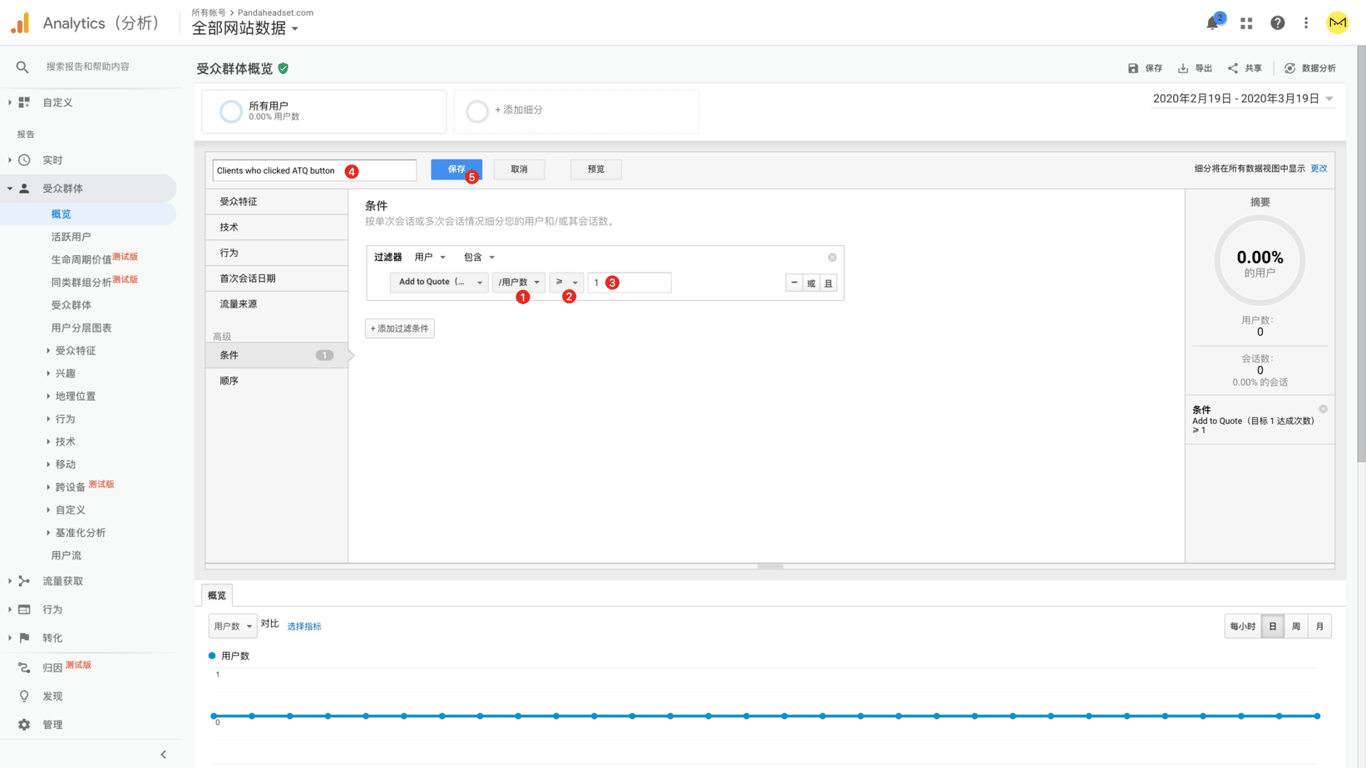Open the date range dropdown
1366x768 pixels.
1329,99
